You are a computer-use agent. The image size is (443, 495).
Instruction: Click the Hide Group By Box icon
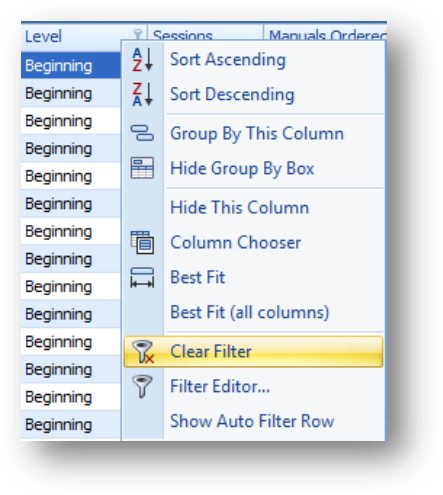tap(142, 168)
